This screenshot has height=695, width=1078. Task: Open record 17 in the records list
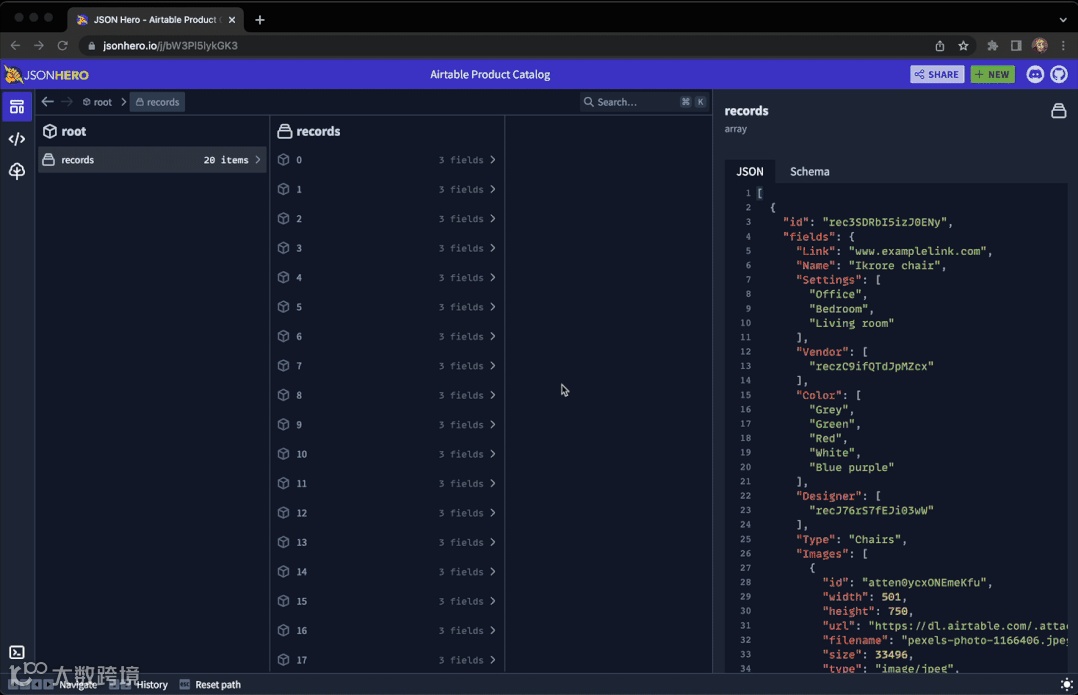[386, 660]
